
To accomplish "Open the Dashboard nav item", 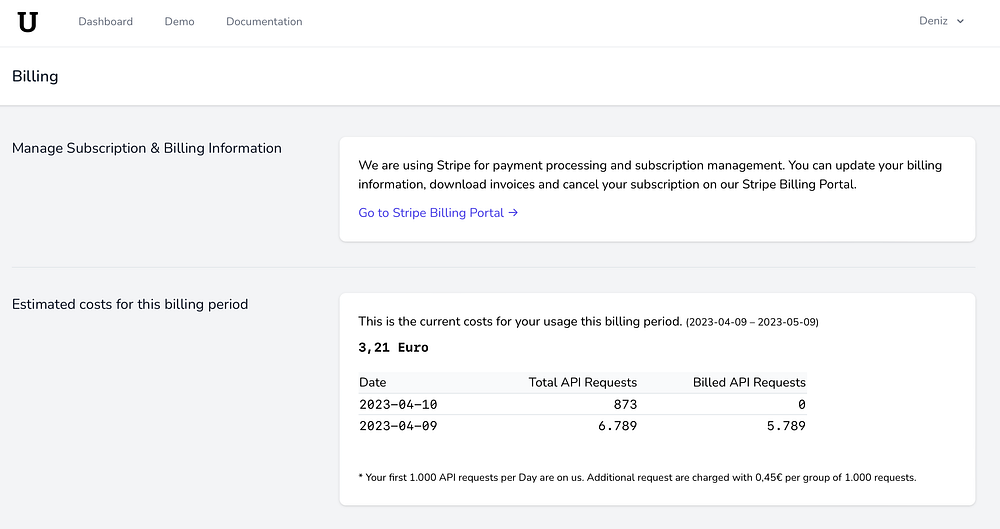I will coord(105,21).
